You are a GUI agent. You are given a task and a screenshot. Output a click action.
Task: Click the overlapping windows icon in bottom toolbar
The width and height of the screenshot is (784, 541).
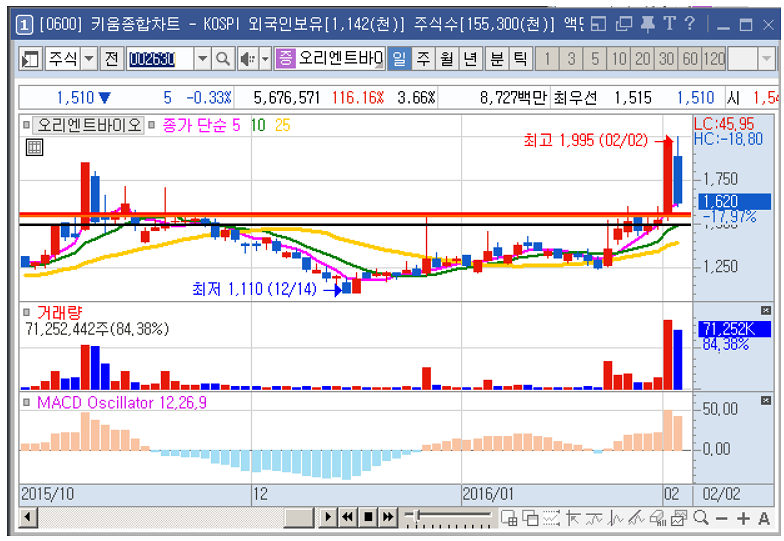530,518
